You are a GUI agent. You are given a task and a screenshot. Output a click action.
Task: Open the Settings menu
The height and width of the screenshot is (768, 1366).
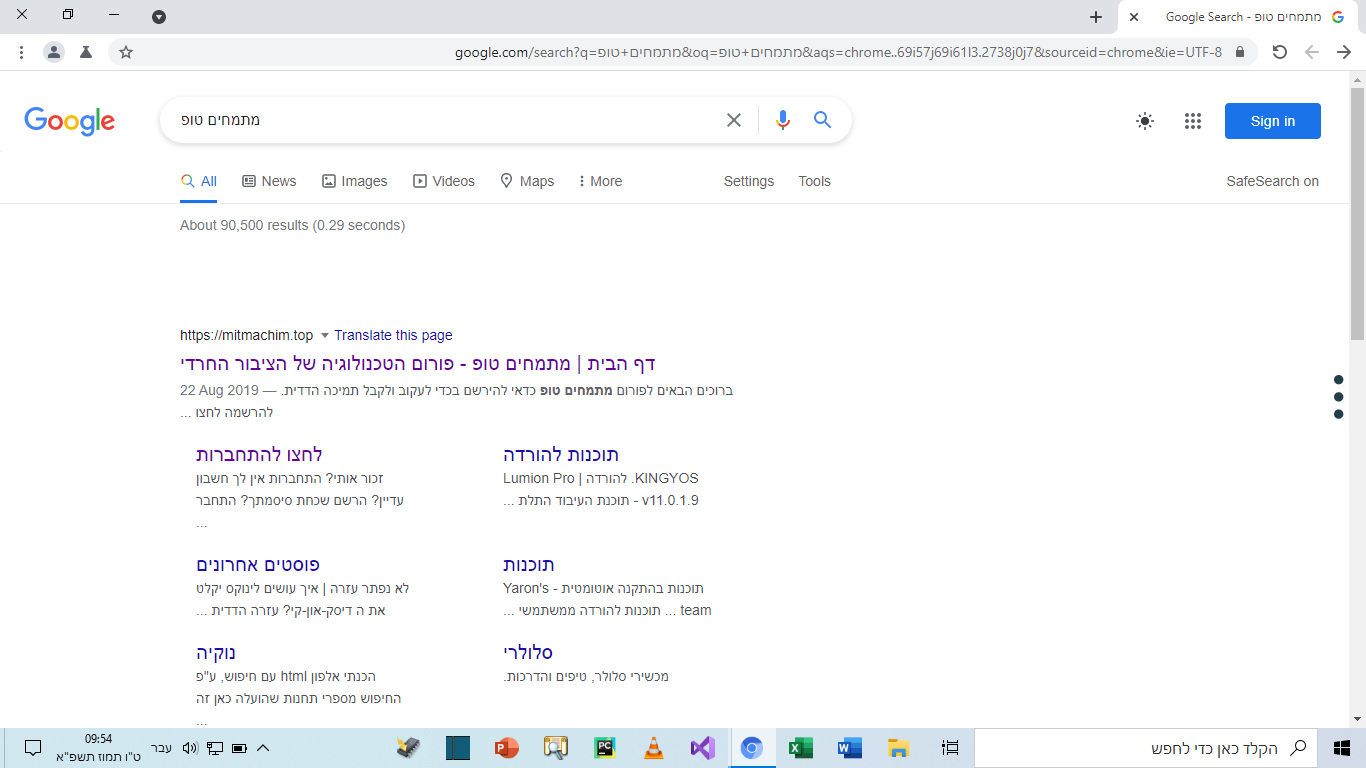click(749, 181)
